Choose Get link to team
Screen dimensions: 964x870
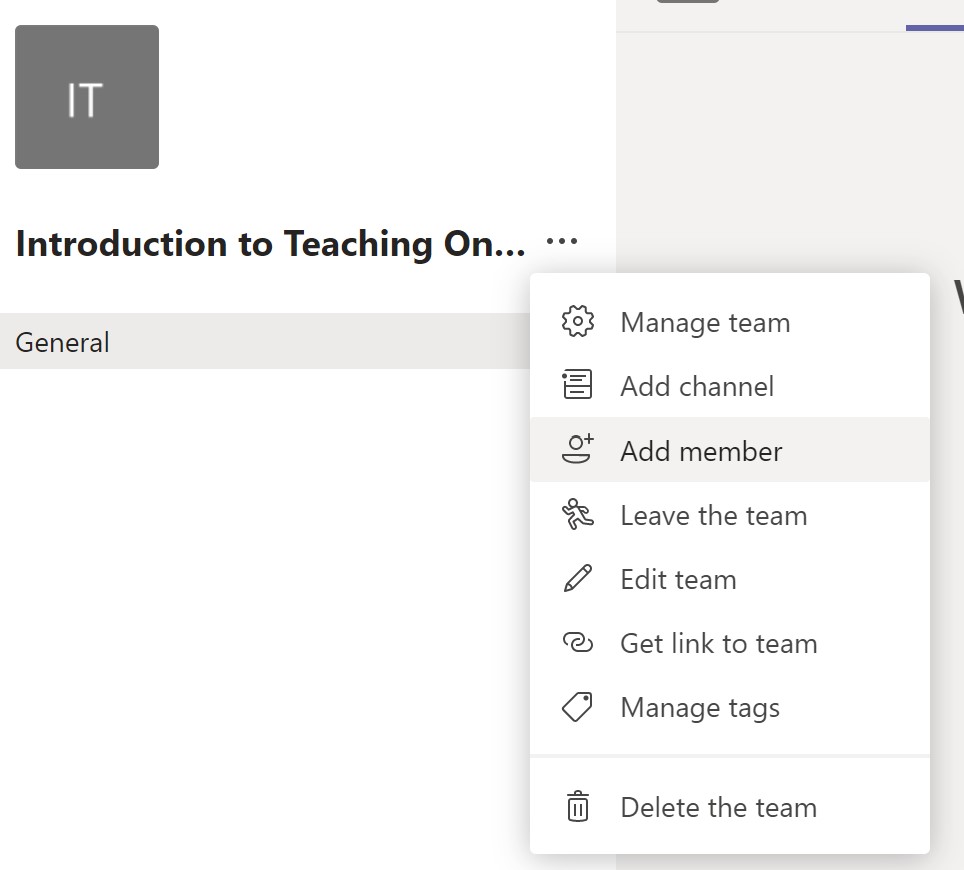point(719,643)
